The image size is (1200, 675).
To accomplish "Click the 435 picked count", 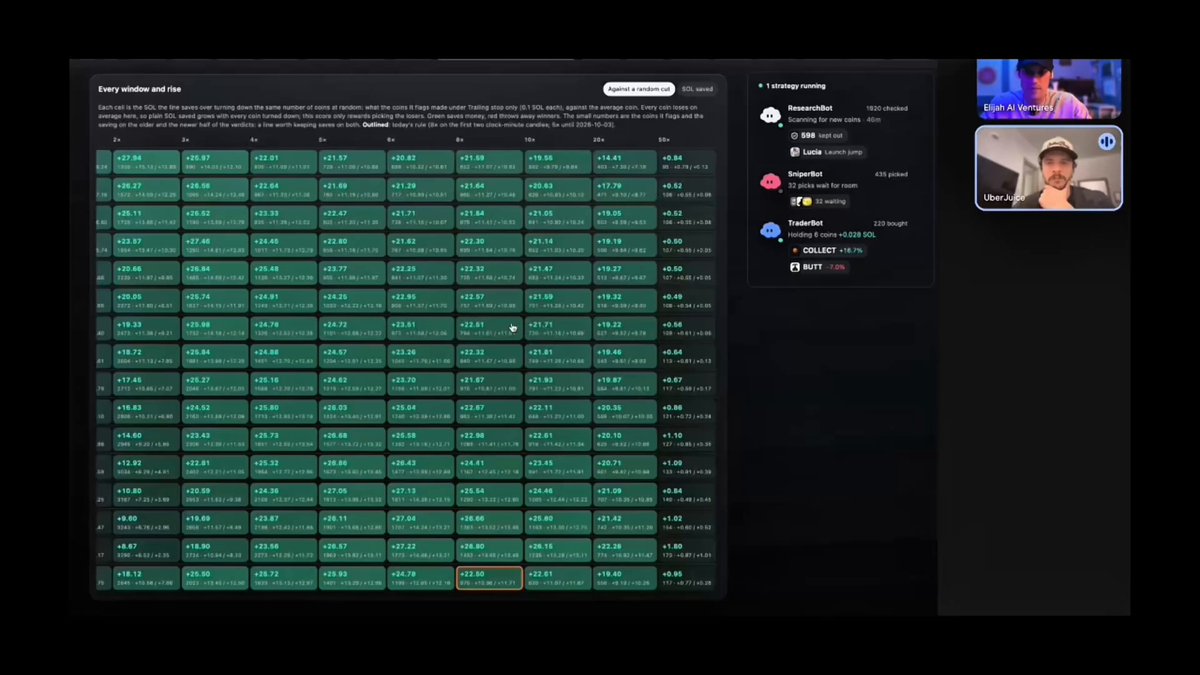I will pos(892,174).
